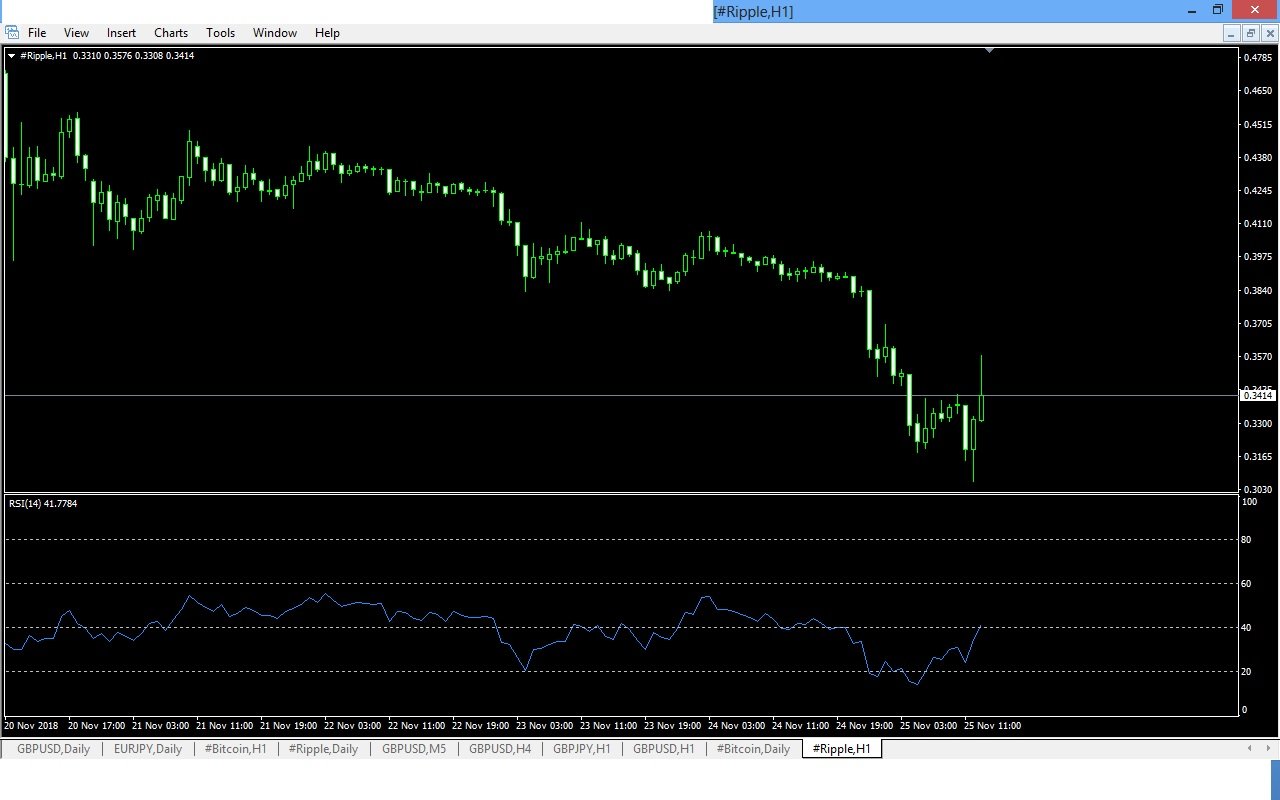Open the Window menu

click(x=275, y=33)
